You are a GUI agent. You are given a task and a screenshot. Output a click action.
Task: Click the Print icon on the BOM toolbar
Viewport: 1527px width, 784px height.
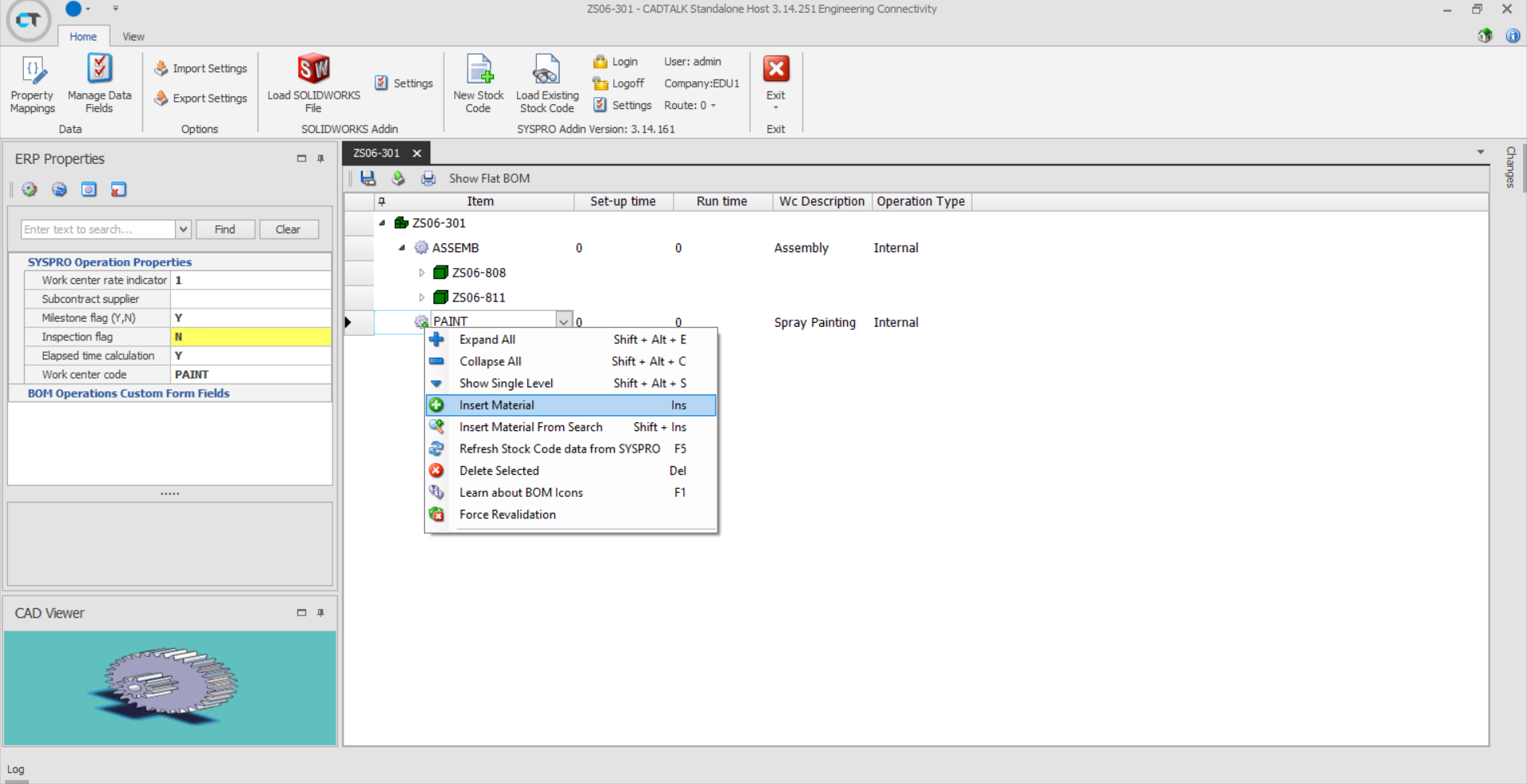click(x=429, y=178)
